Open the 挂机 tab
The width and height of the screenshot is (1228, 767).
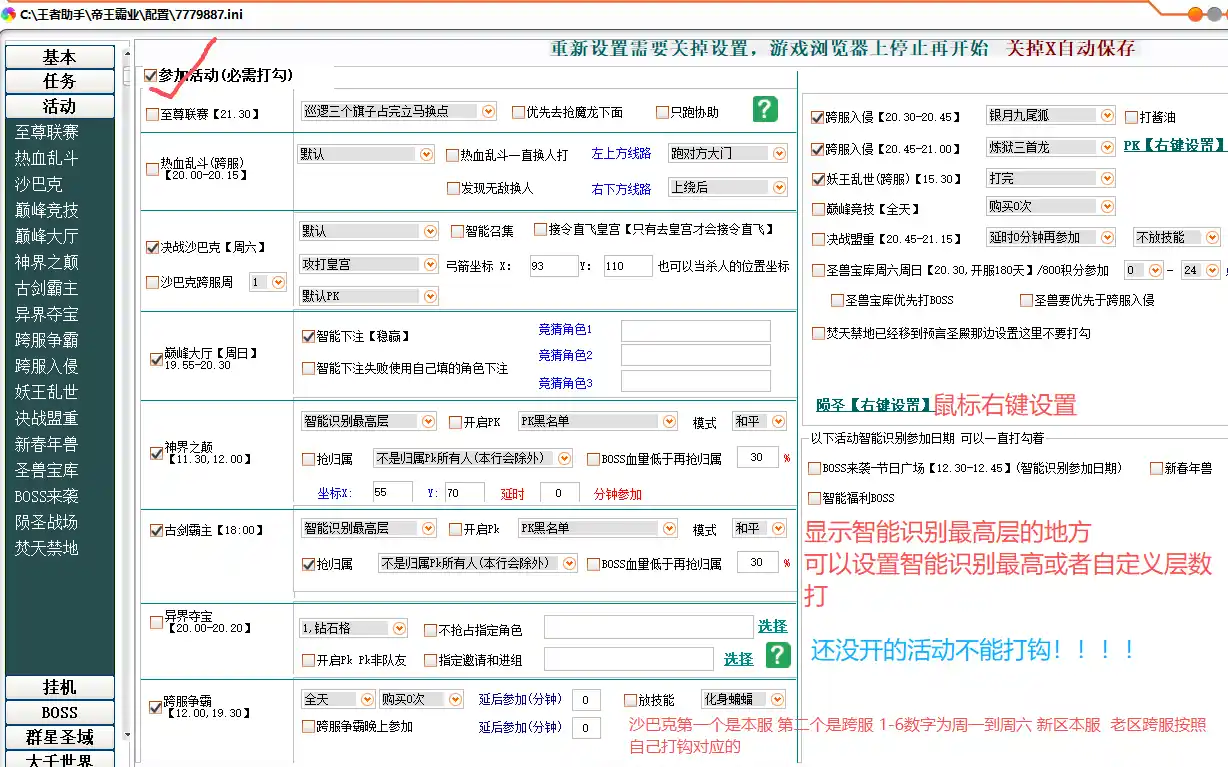click(59, 688)
